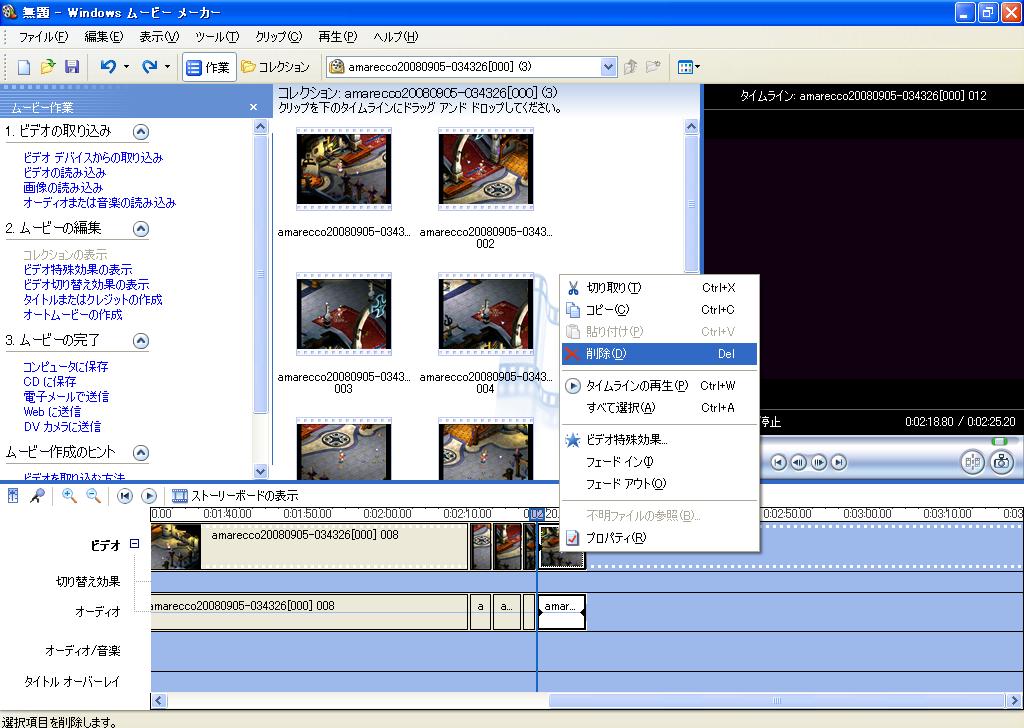Click ビデオ特殊効果の表示 link
The width and height of the screenshot is (1024, 728).
(x=78, y=269)
